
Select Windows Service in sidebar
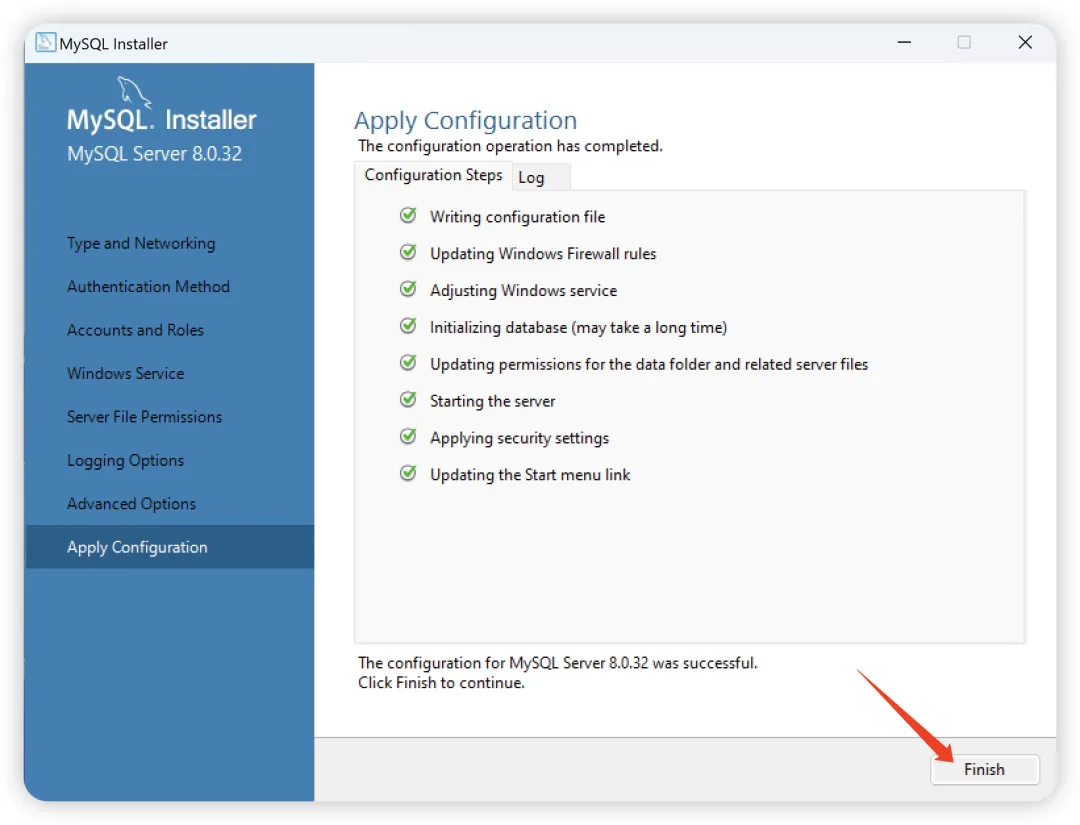pyautogui.click(x=125, y=373)
